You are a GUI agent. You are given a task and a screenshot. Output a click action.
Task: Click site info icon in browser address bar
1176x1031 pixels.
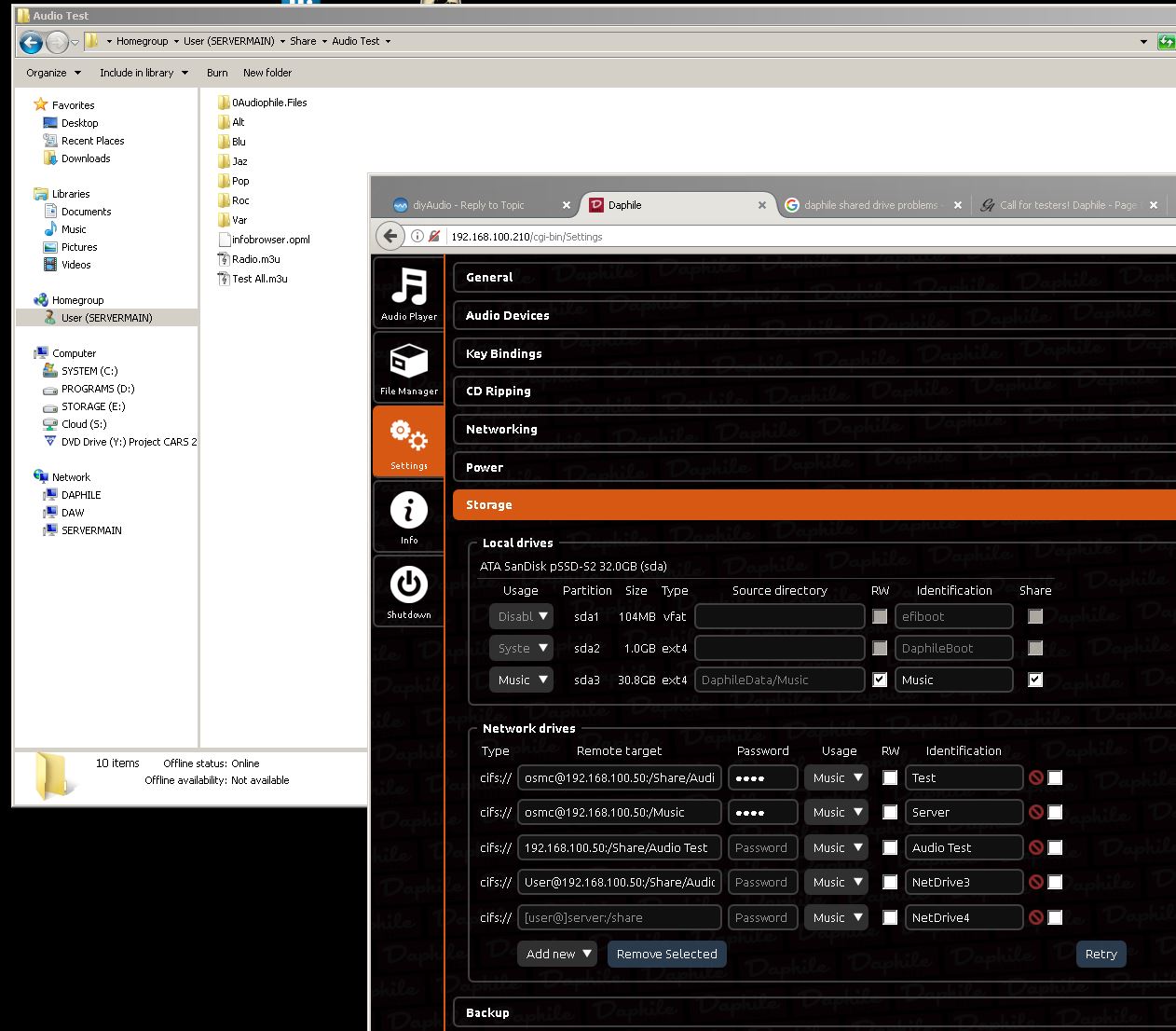coord(417,236)
